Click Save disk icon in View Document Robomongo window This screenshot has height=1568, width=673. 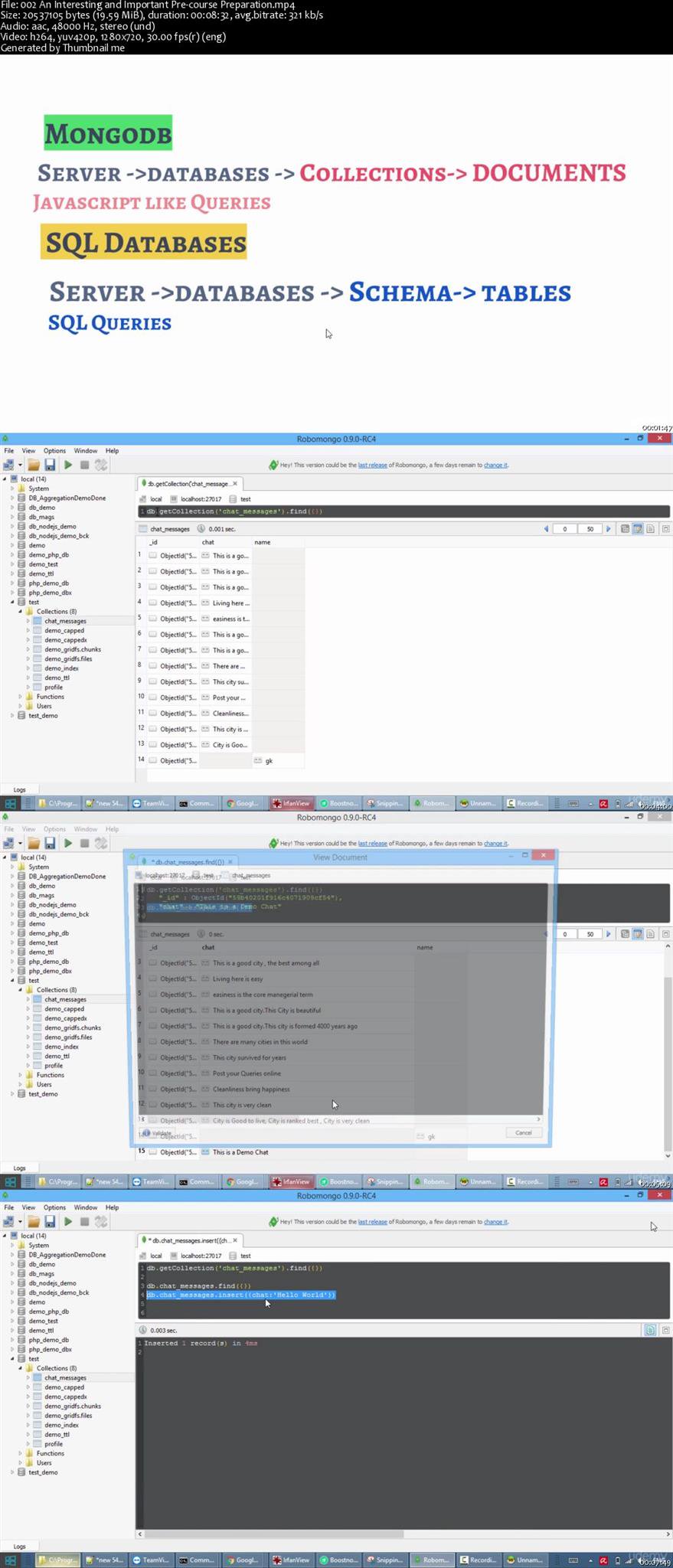tap(50, 843)
